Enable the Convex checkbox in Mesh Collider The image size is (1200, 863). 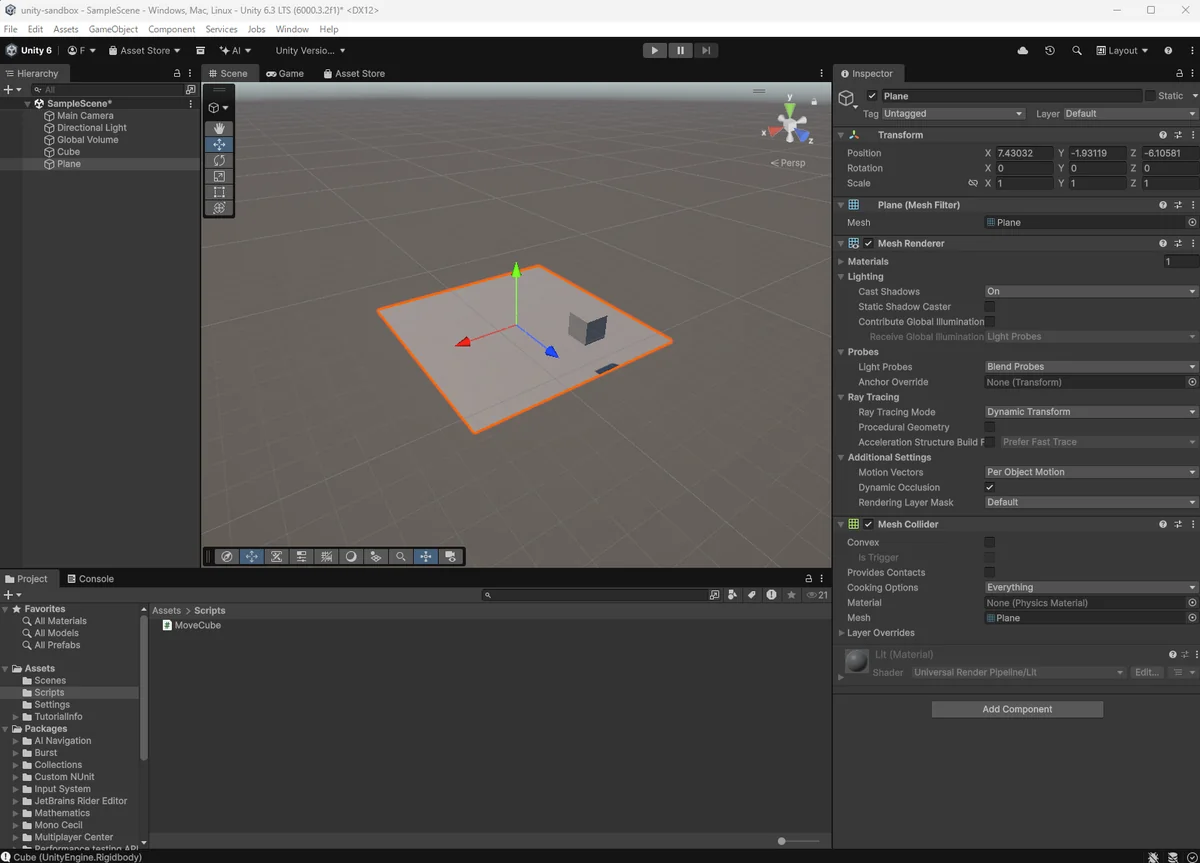990,542
